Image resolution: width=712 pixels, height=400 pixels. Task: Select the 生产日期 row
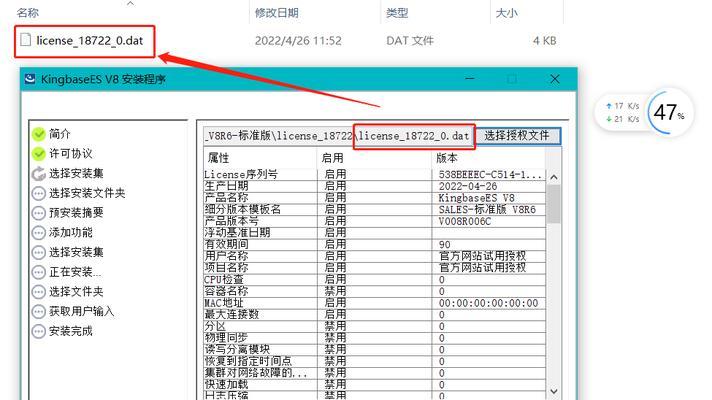[374, 186]
